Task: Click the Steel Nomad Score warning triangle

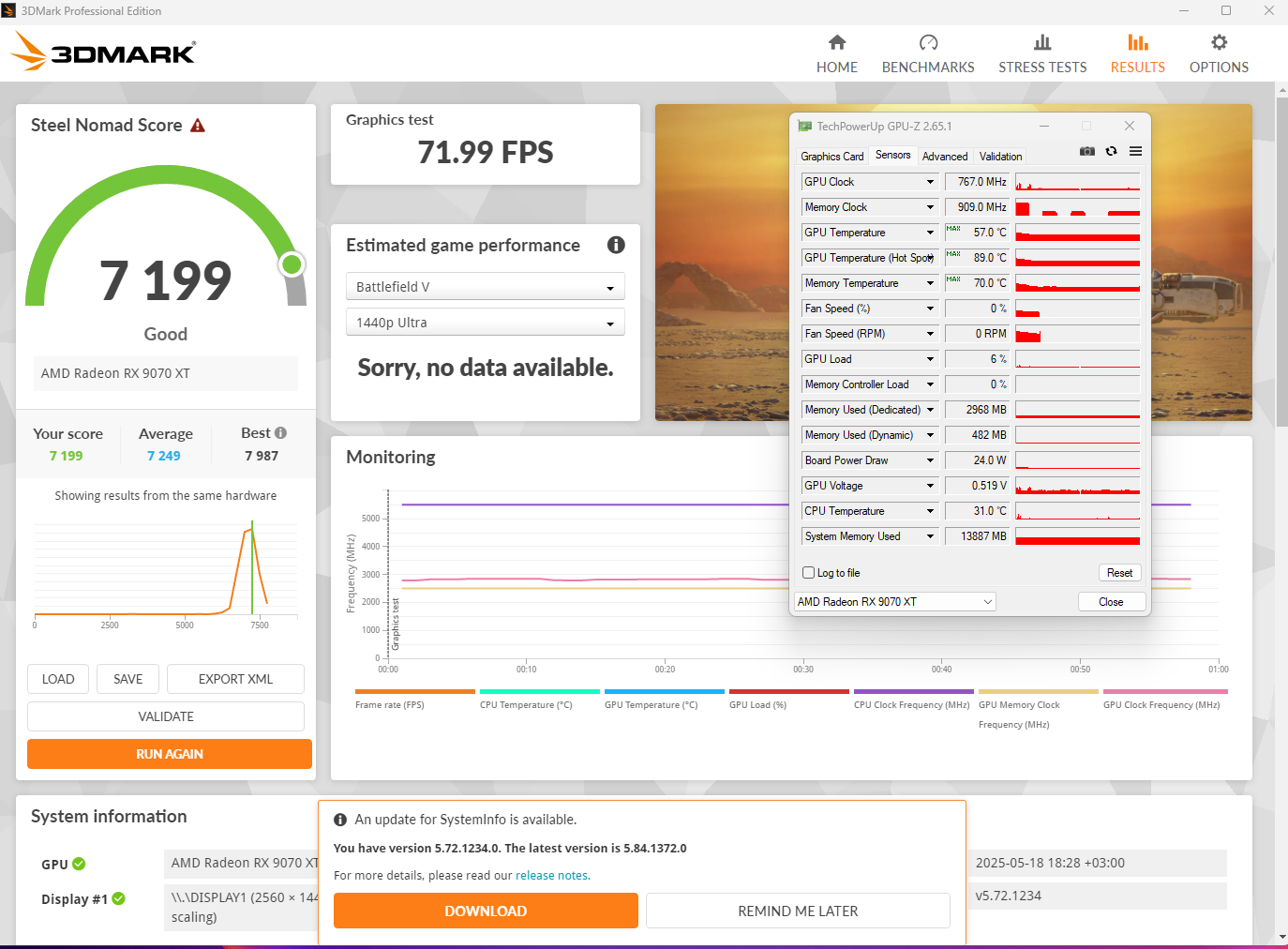Action: point(198,126)
